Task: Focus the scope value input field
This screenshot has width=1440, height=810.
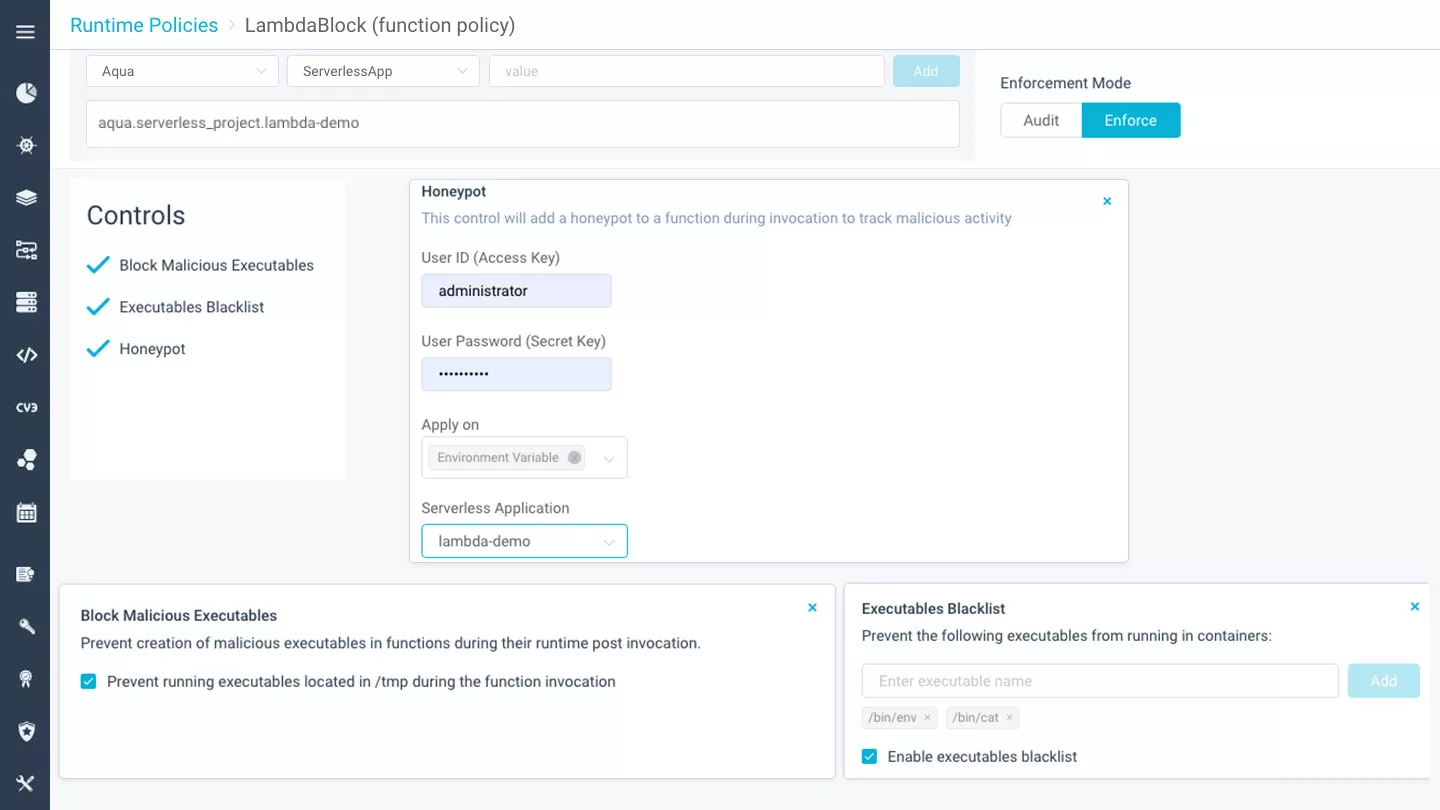Action: (687, 71)
